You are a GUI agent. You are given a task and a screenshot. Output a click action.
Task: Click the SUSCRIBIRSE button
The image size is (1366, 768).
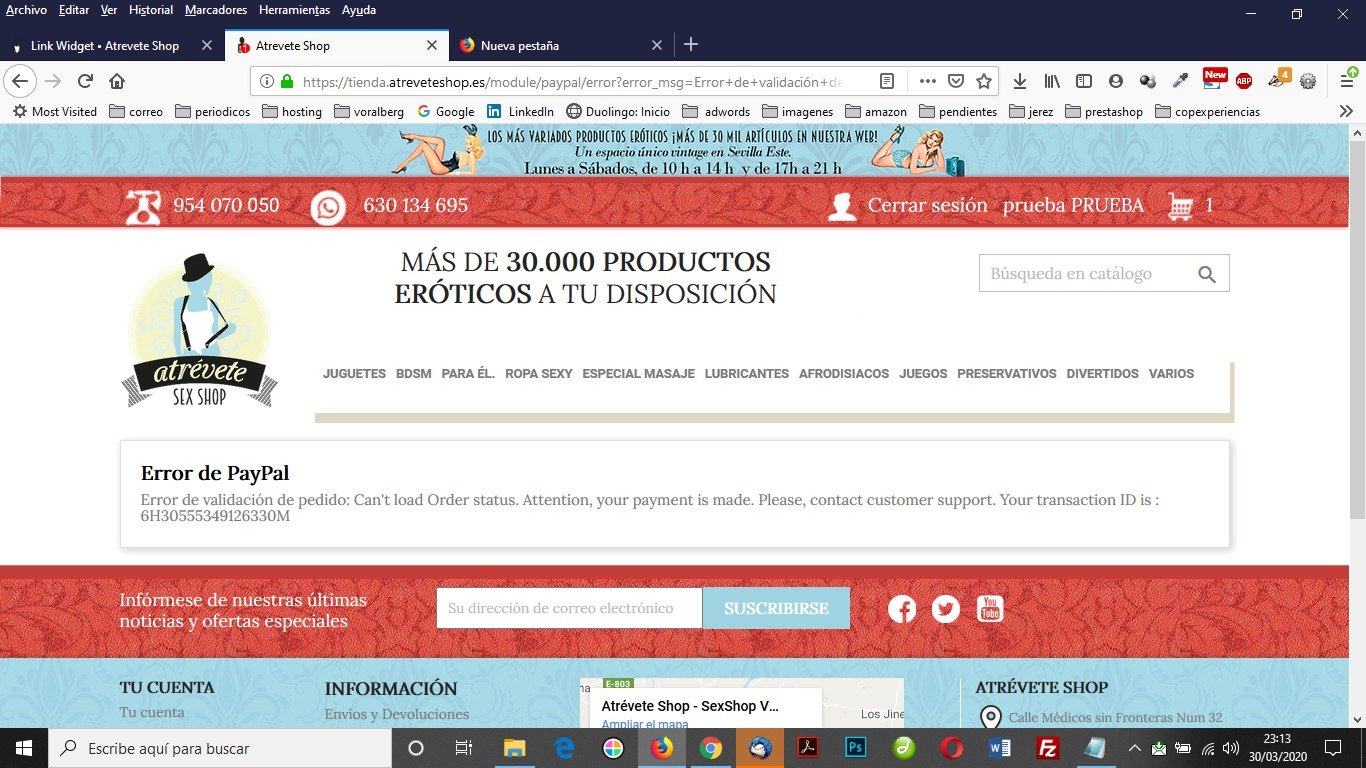[776, 608]
